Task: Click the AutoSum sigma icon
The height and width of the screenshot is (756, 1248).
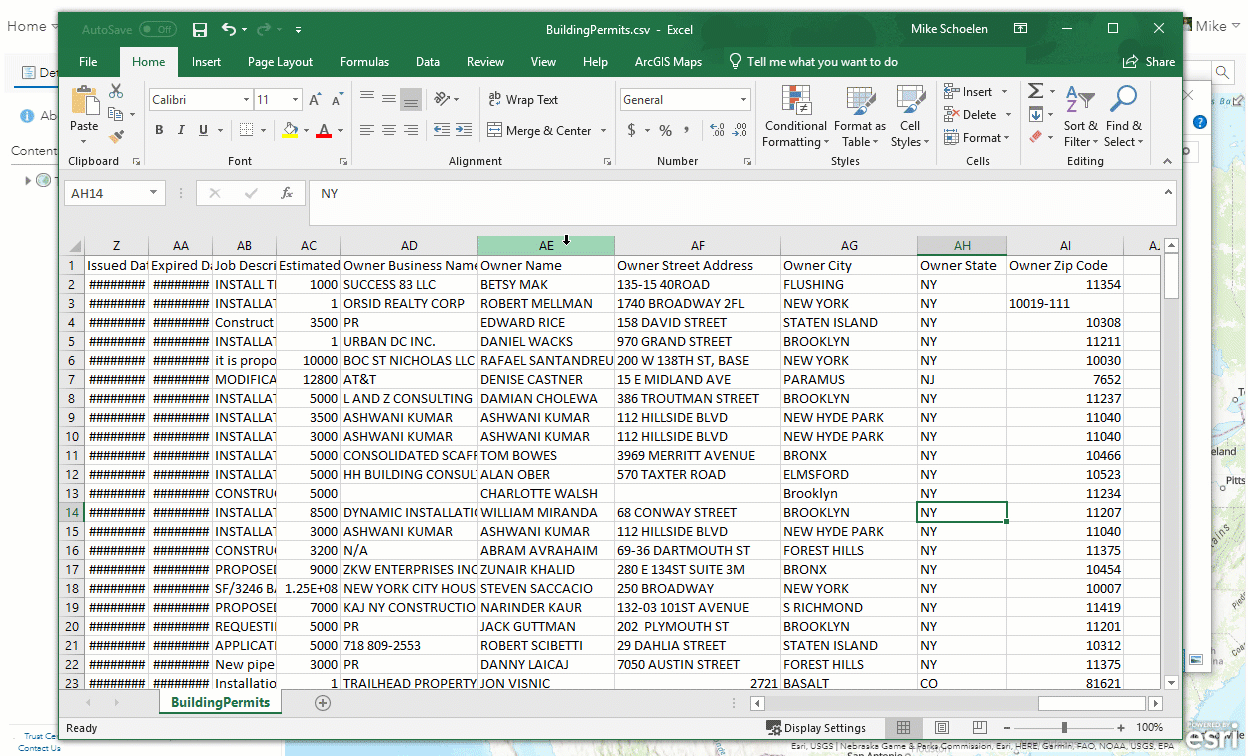Action: 1036,91
